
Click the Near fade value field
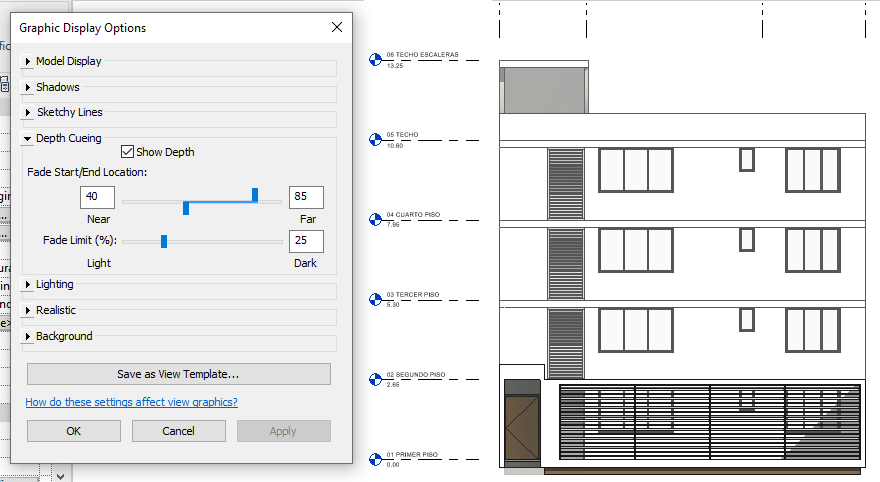tap(98, 197)
